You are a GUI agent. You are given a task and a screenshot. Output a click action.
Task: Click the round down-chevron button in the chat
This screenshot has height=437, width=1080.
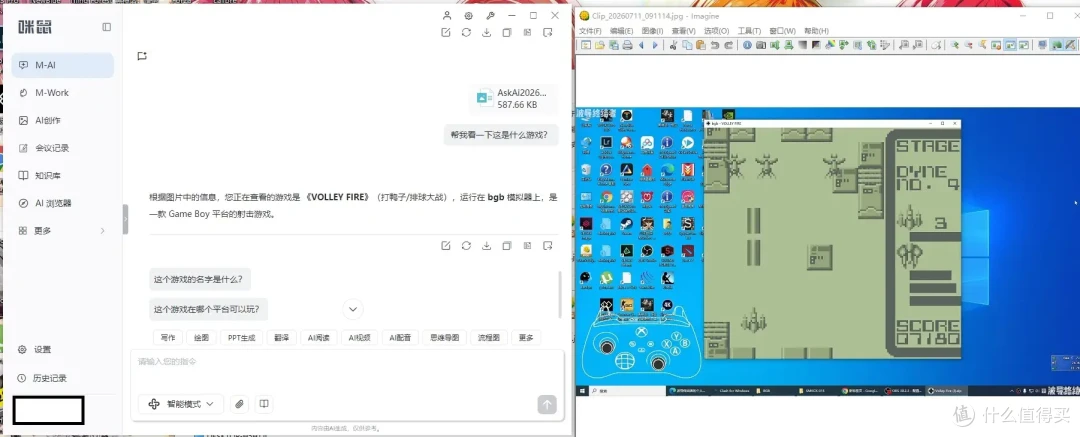(353, 309)
